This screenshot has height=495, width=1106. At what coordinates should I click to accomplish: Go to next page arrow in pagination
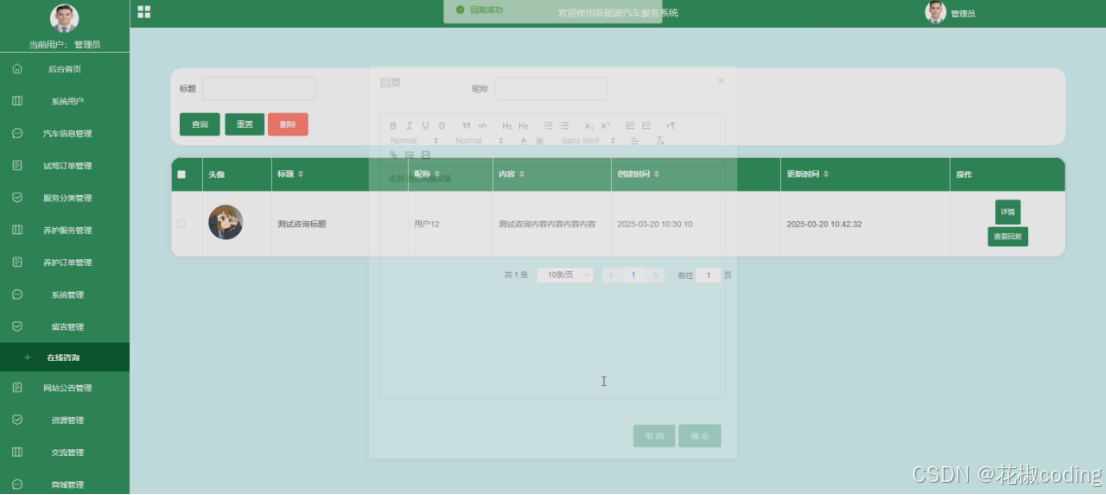(x=655, y=275)
